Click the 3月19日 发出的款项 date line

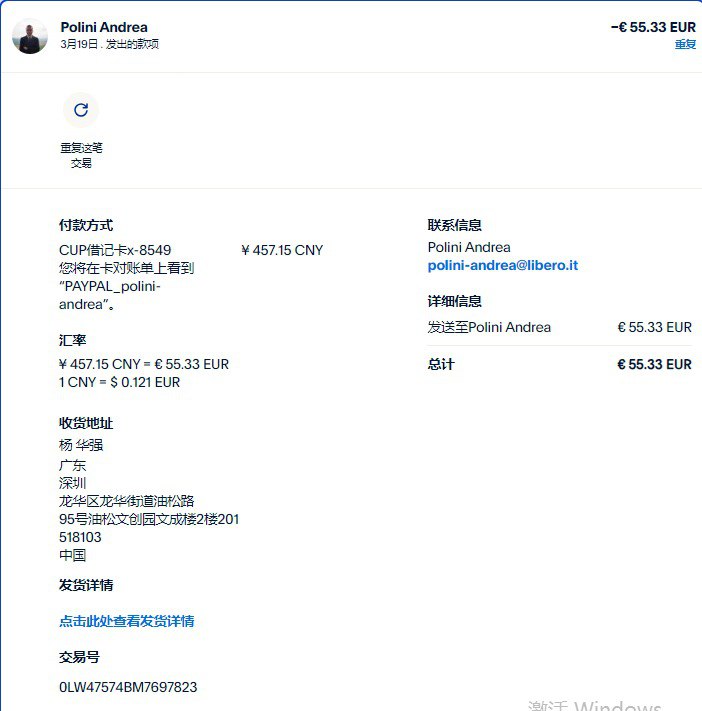click(x=109, y=44)
